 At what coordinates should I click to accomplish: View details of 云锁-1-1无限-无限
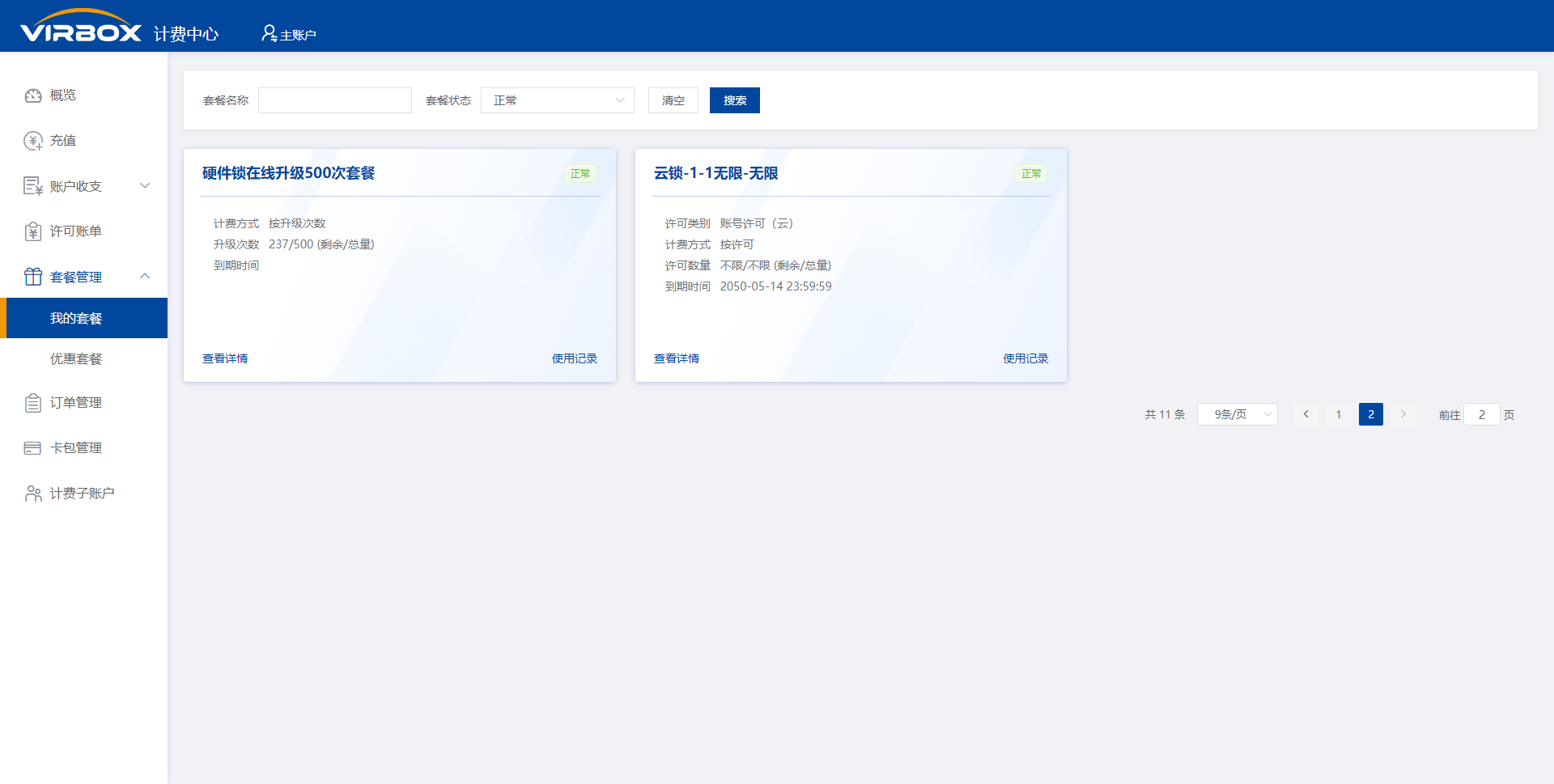pyautogui.click(x=677, y=358)
